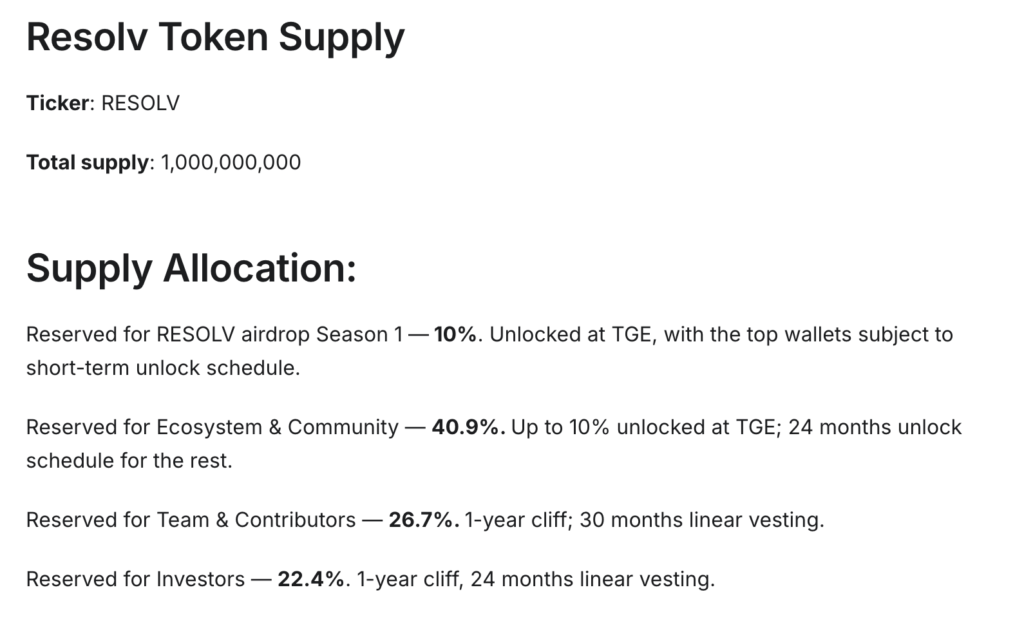1024x630 pixels.
Task: Click the bold 26.7% percentage
Action: coord(423,520)
